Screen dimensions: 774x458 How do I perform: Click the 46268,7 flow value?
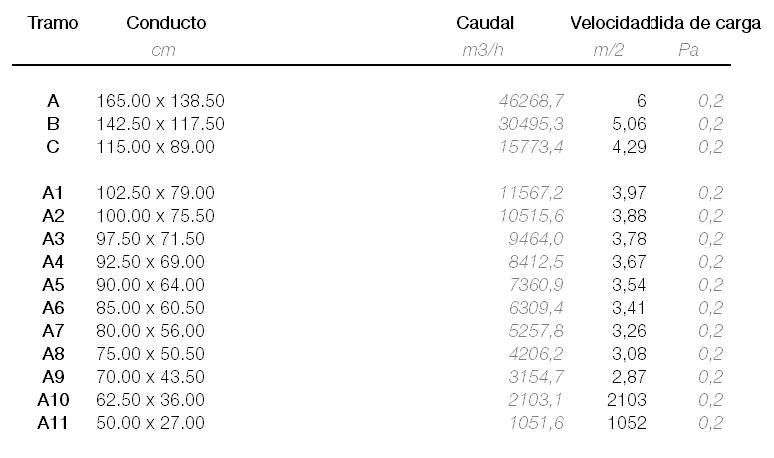tap(531, 101)
